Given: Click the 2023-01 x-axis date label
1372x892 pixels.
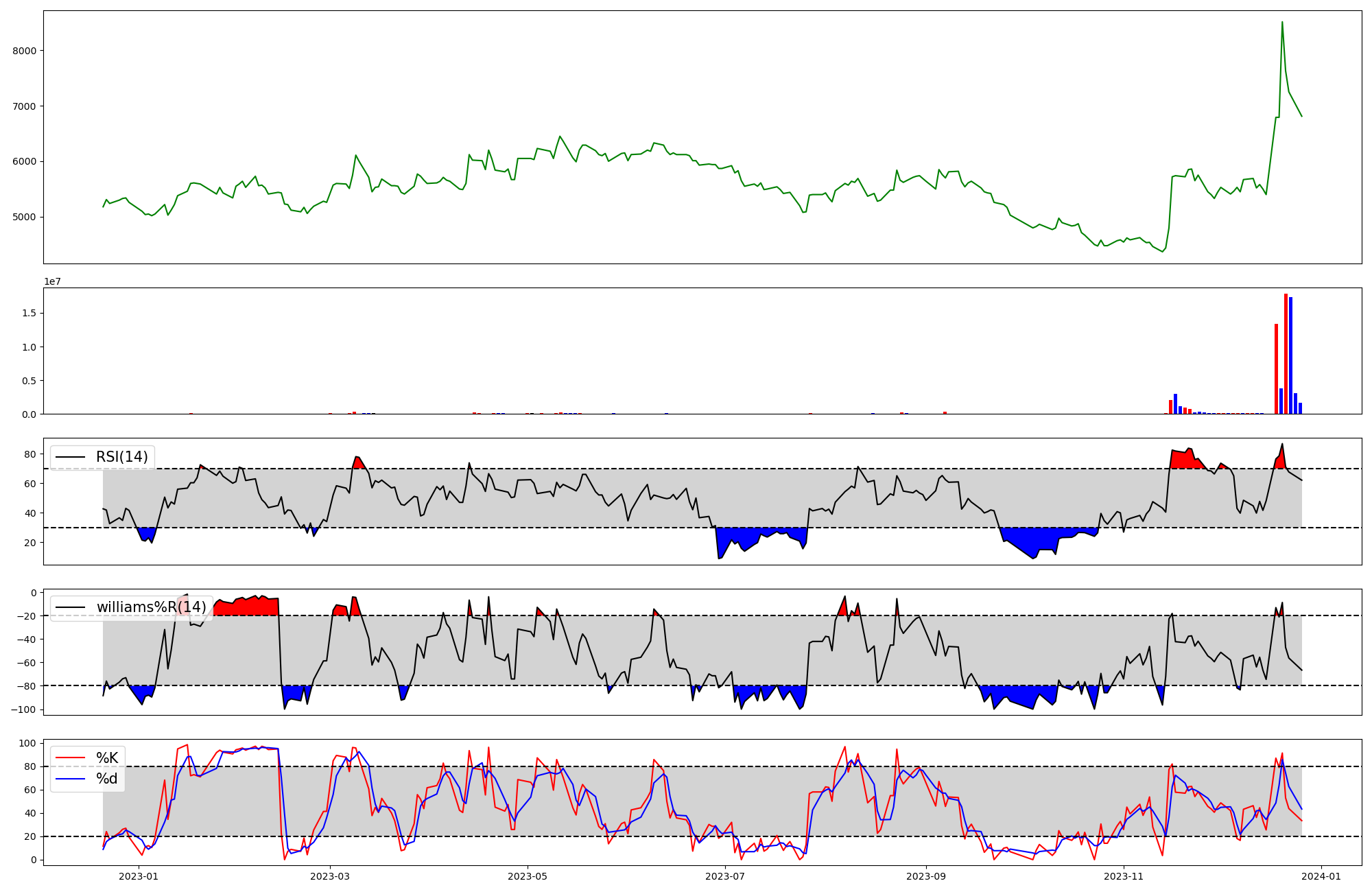Looking at the screenshot, I should 139,876.
